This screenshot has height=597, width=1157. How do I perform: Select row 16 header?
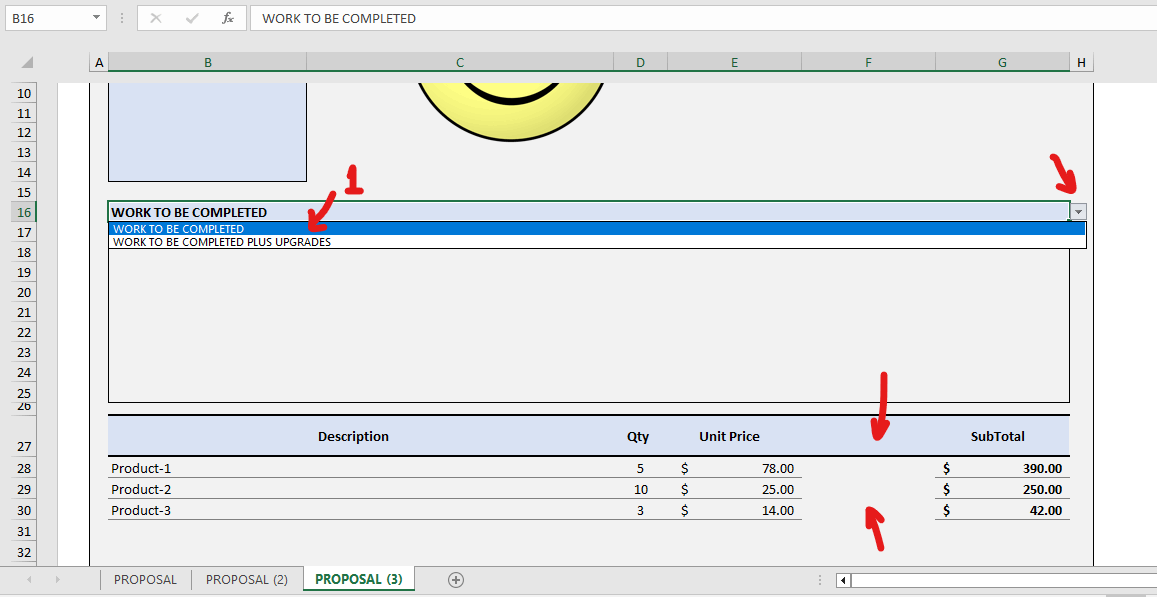tap(24, 212)
